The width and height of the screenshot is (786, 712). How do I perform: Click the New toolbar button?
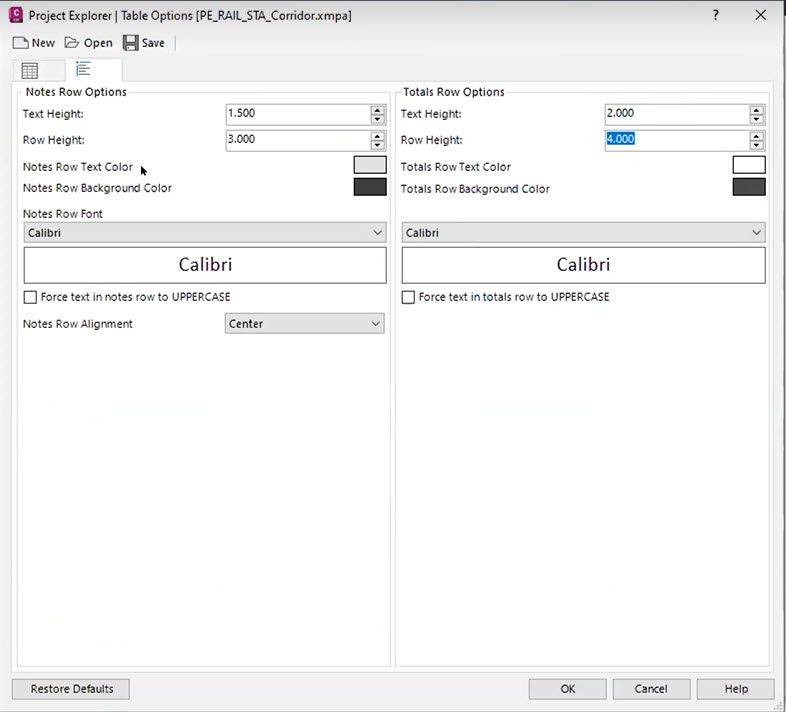click(x=34, y=43)
